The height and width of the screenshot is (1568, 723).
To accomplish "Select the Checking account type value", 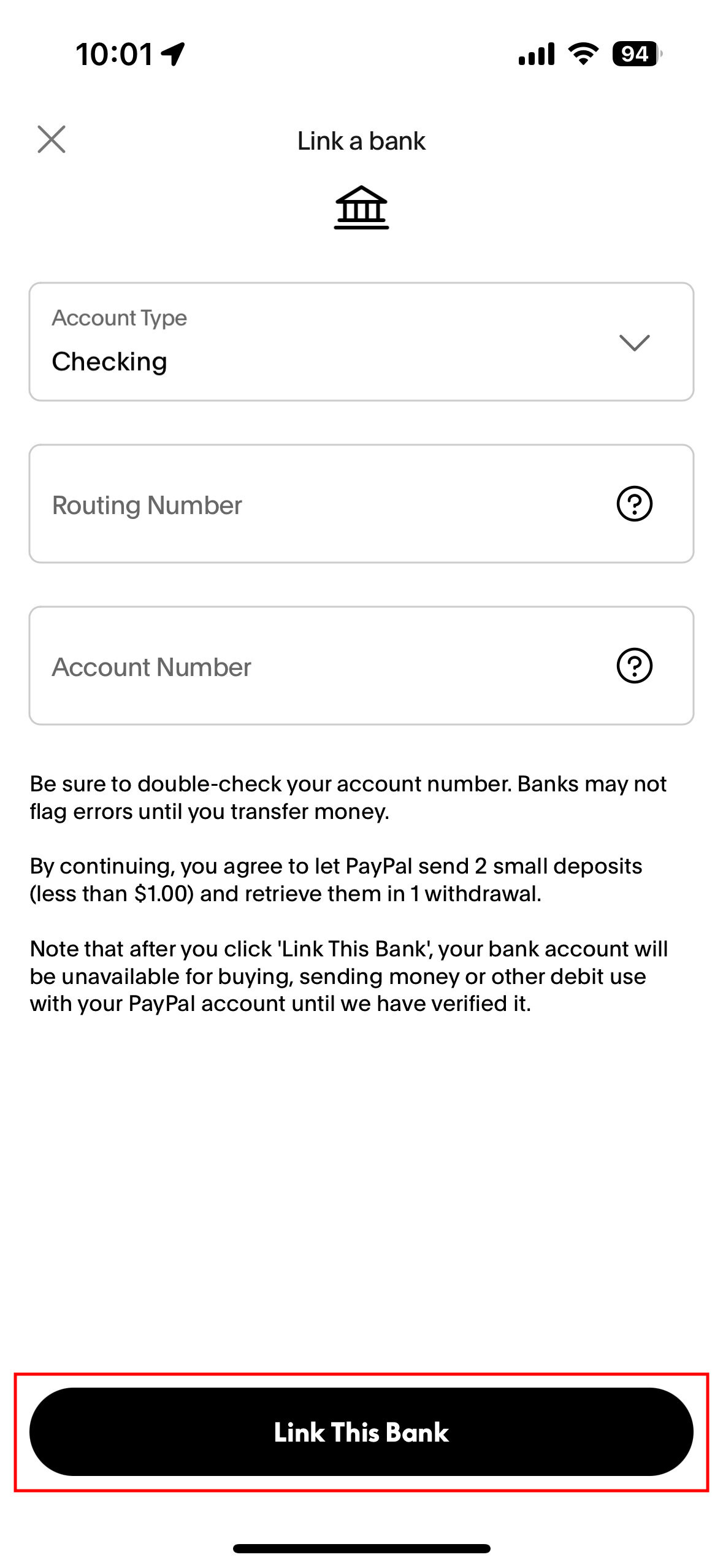I will 109,362.
